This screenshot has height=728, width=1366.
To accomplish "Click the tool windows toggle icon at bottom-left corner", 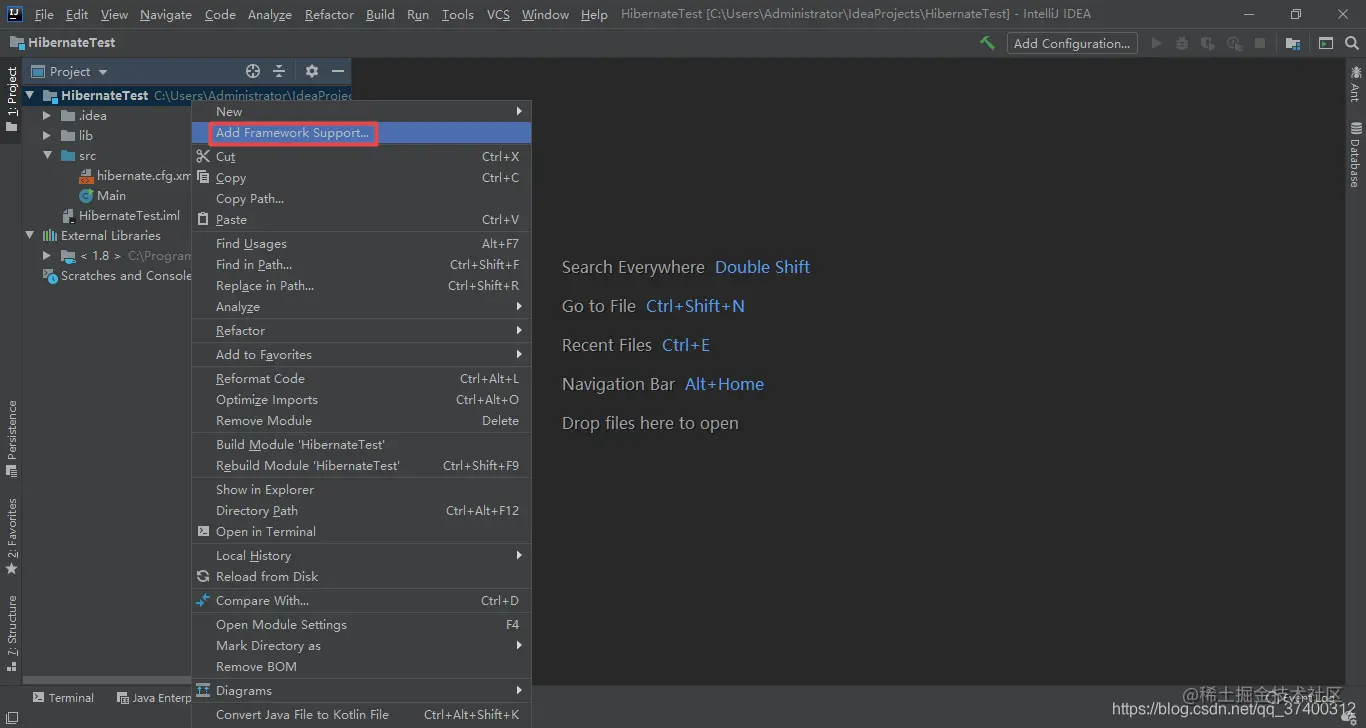I will click(10, 718).
